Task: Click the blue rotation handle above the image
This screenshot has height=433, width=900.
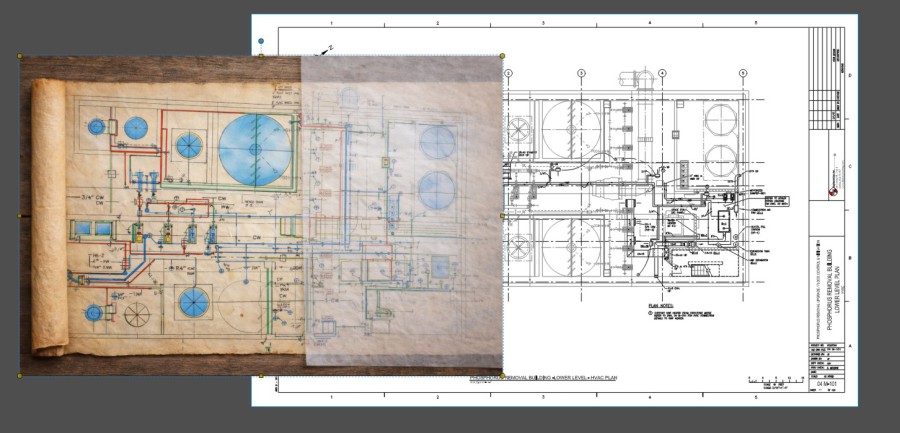Action: coord(261,42)
